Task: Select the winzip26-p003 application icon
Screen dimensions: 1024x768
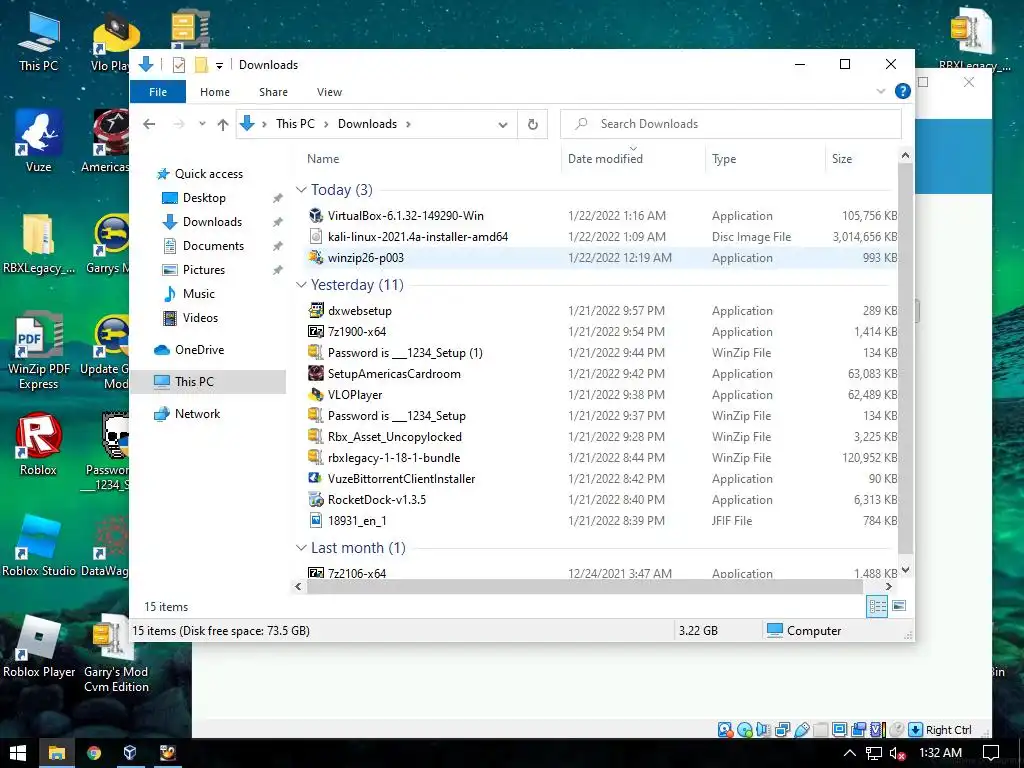Action: [316, 257]
